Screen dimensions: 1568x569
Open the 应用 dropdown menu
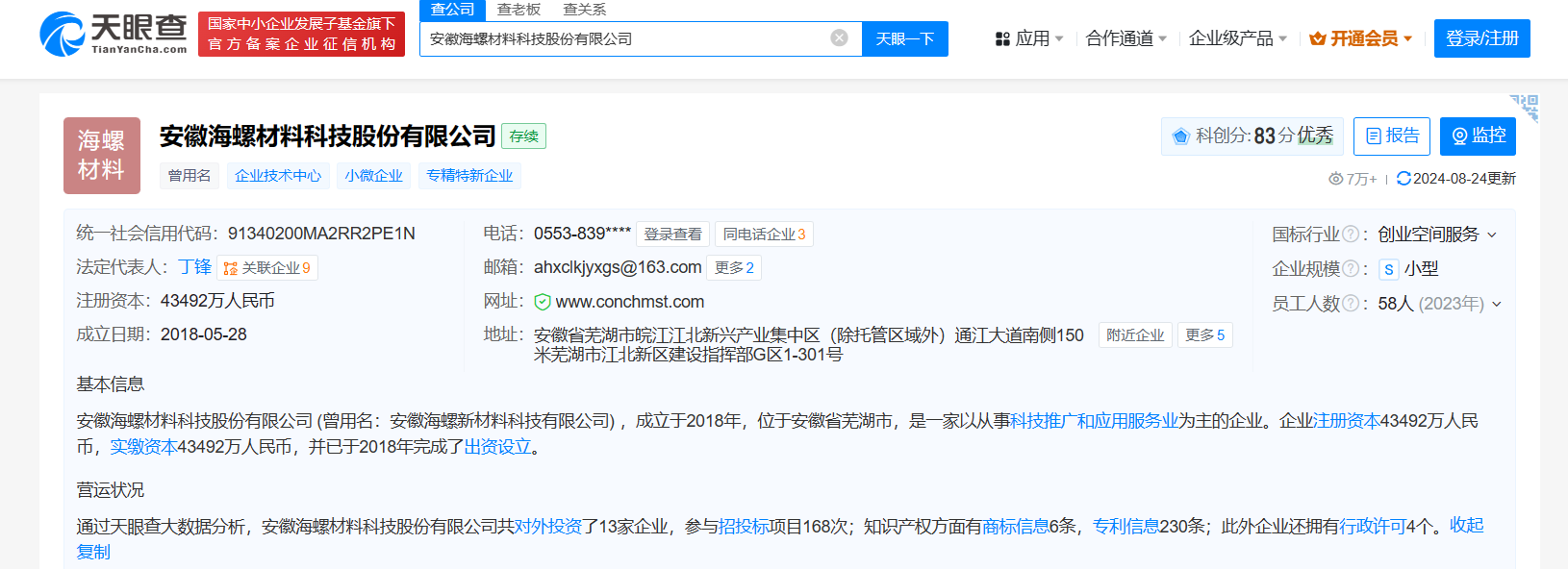[1029, 38]
